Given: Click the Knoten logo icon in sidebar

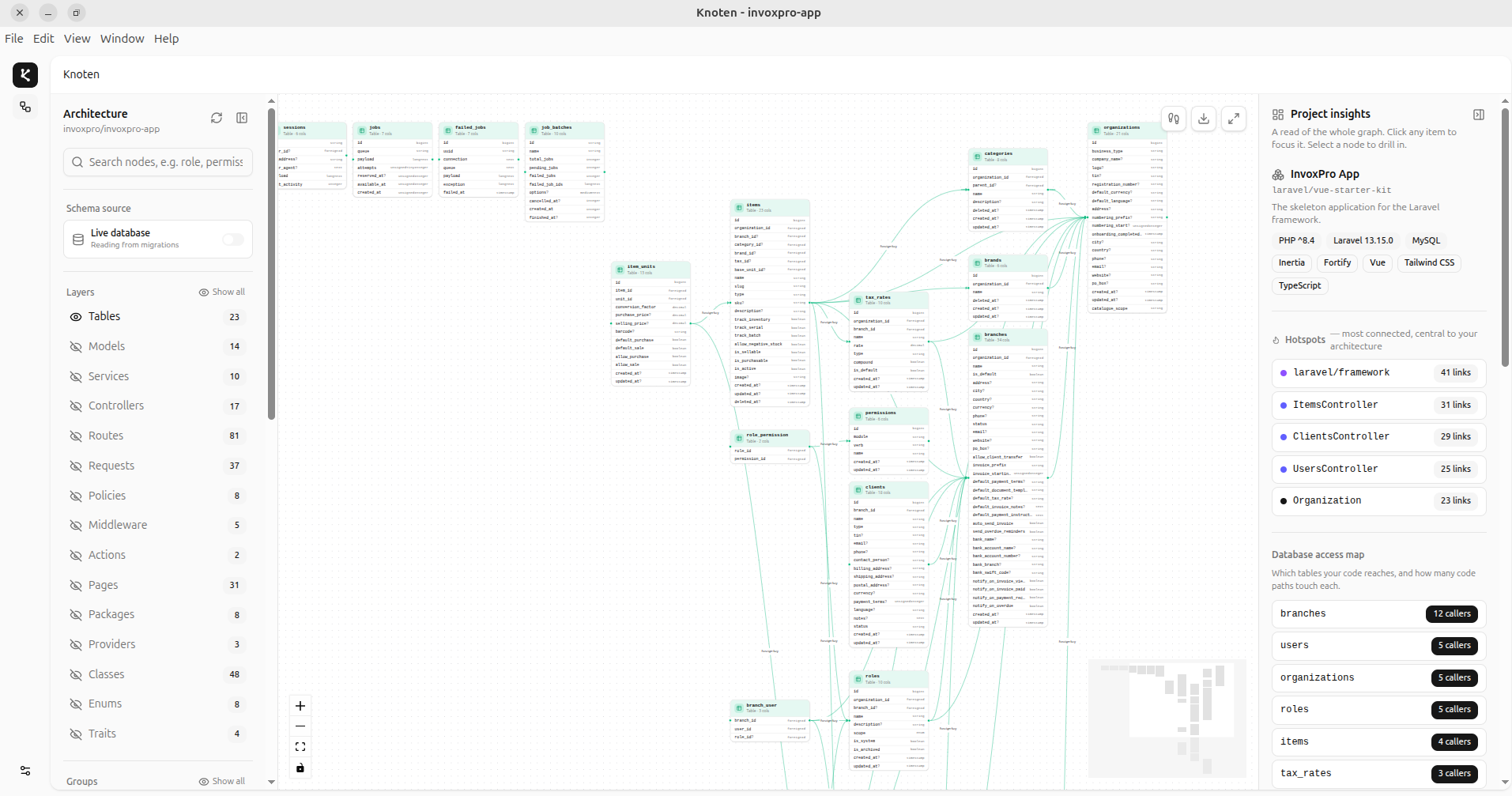Looking at the screenshot, I should (x=25, y=75).
